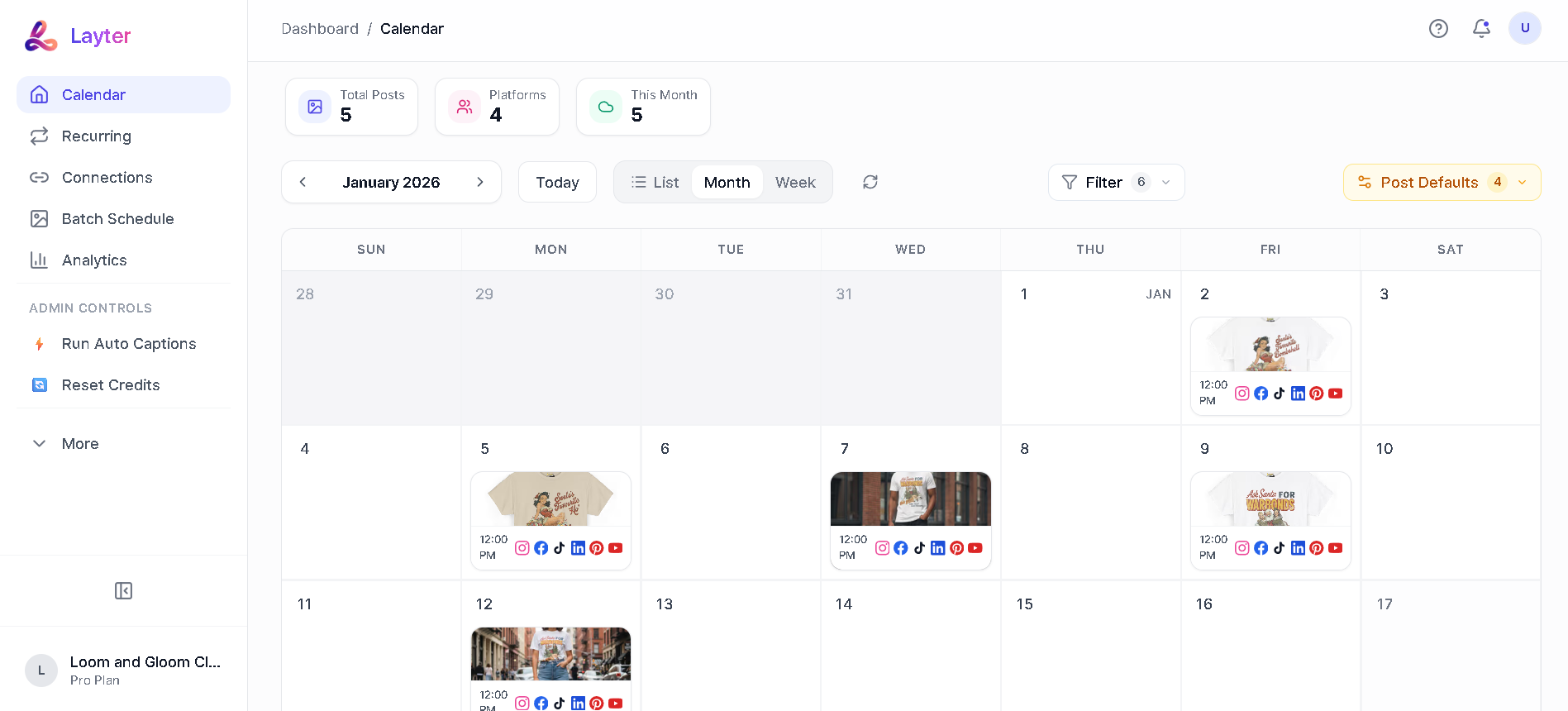Click Instagram icon on January 5 post
This screenshot has width=1568, height=711.
pyautogui.click(x=522, y=548)
